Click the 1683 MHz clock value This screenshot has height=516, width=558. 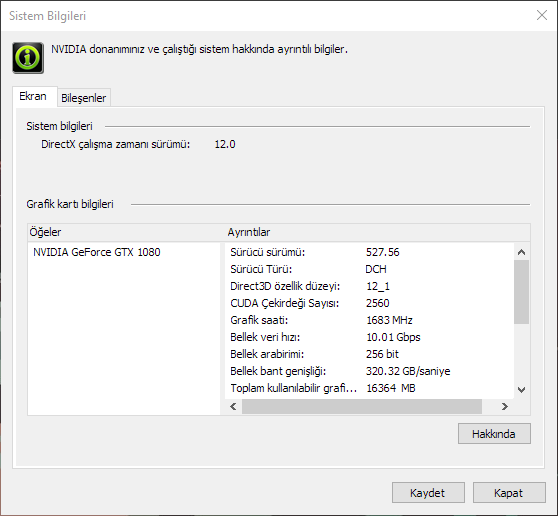click(389, 320)
